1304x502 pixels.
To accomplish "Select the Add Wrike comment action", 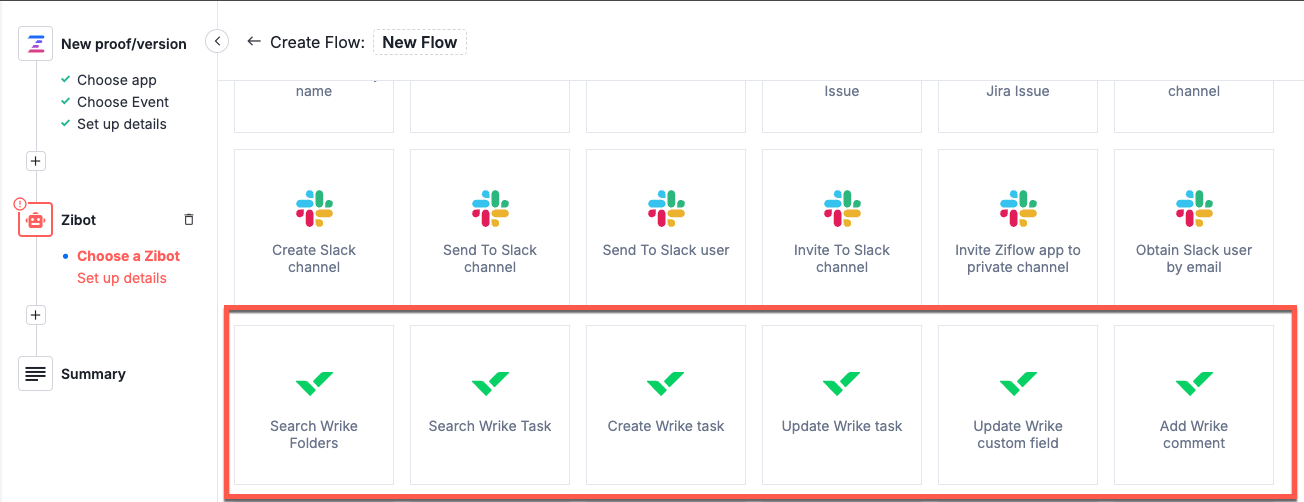I will 1194,405.
